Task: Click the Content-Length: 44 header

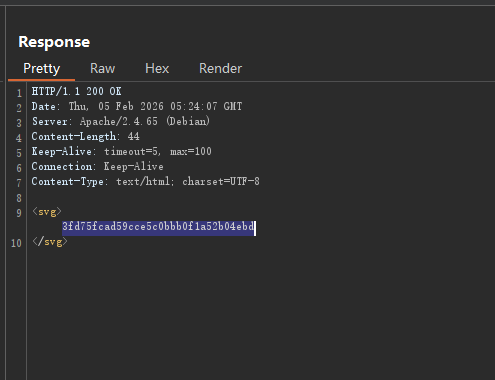Action: pyautogui.click(x=85, y=136)
